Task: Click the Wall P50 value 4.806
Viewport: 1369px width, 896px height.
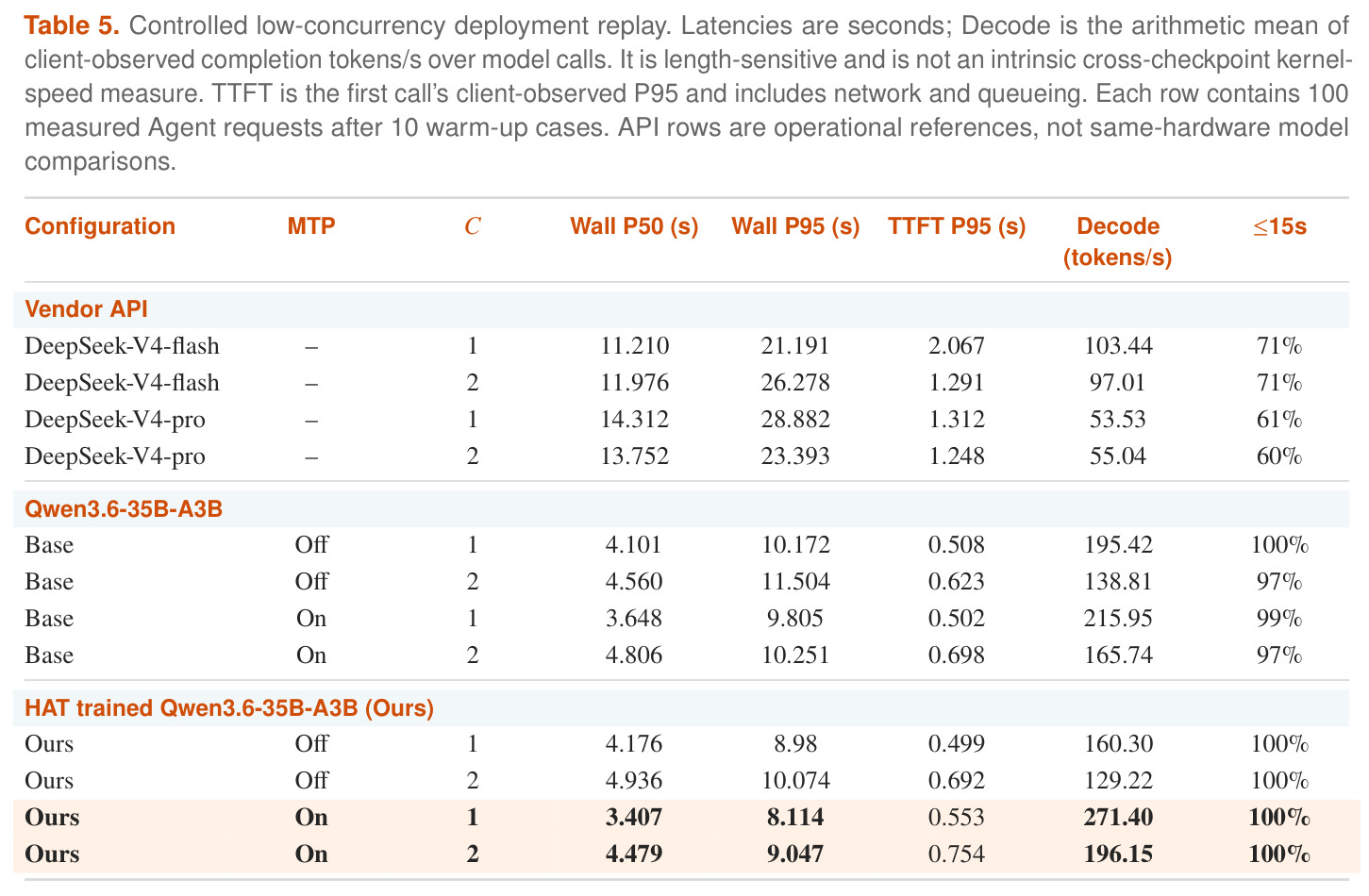Action: click(x=634, y=655)
